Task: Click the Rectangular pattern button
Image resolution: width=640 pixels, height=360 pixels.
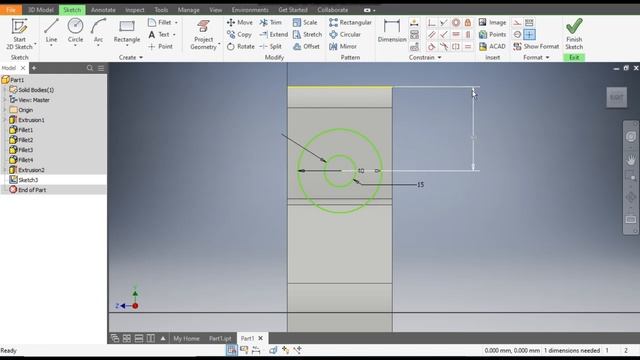Action: tap(350, 22)
